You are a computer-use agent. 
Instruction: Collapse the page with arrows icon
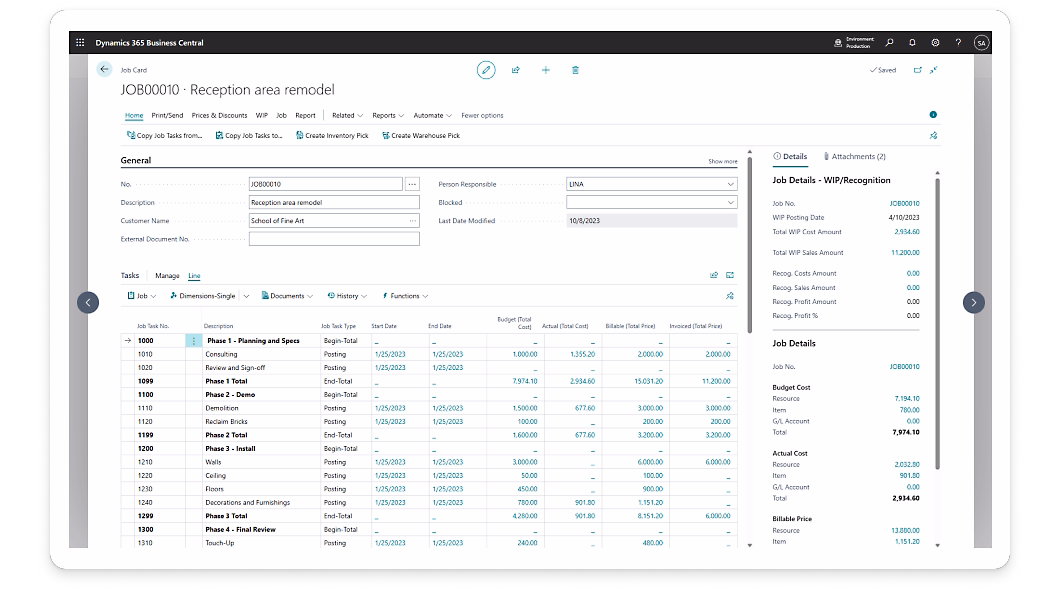pos(934,70)
